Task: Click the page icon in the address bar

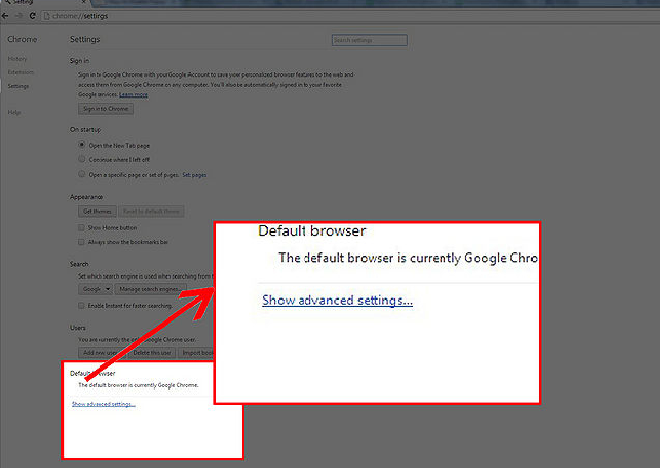Action: point(47,16)
